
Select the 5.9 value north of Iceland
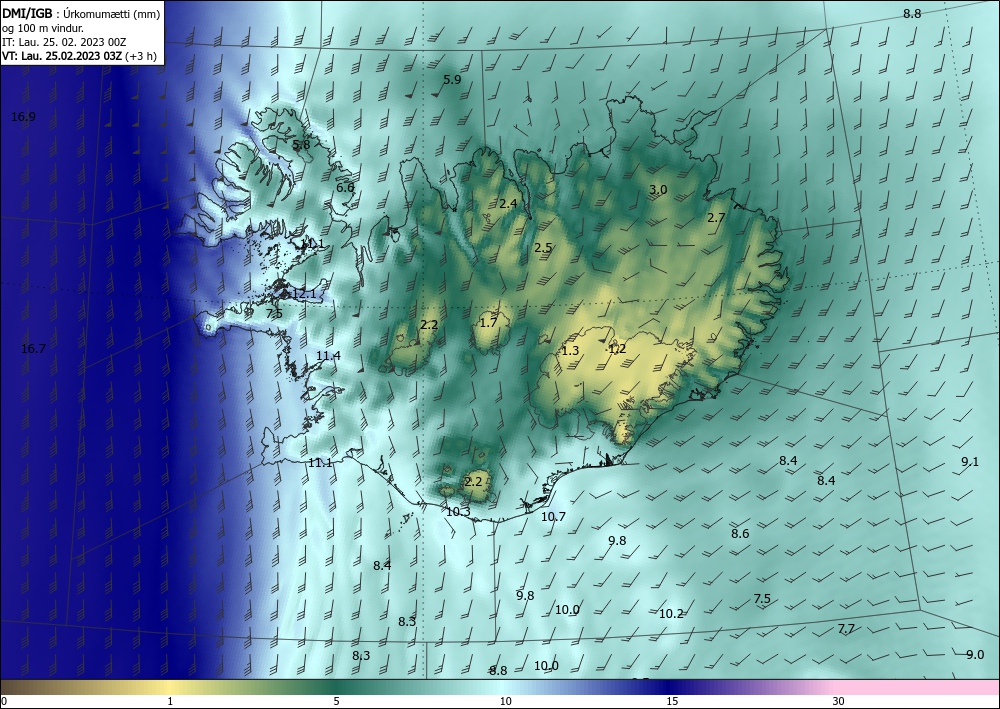click(452, 80)
